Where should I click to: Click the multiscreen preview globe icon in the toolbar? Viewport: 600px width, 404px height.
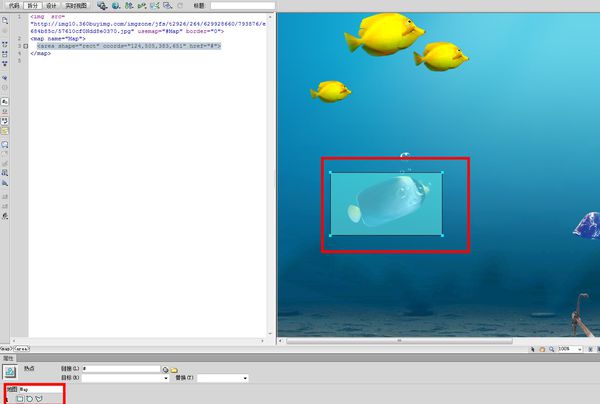[102, 6]
